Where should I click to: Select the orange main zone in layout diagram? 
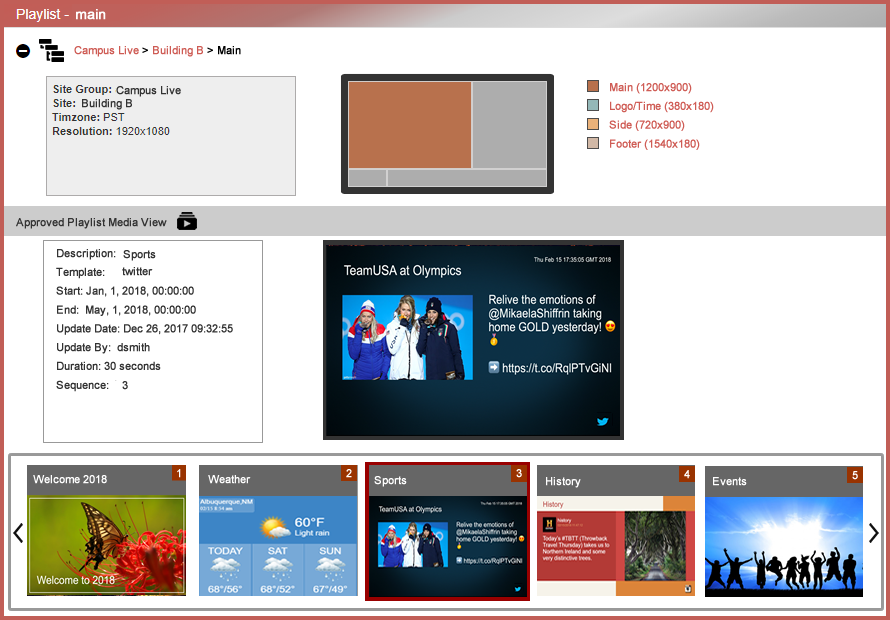click(410, 125)
